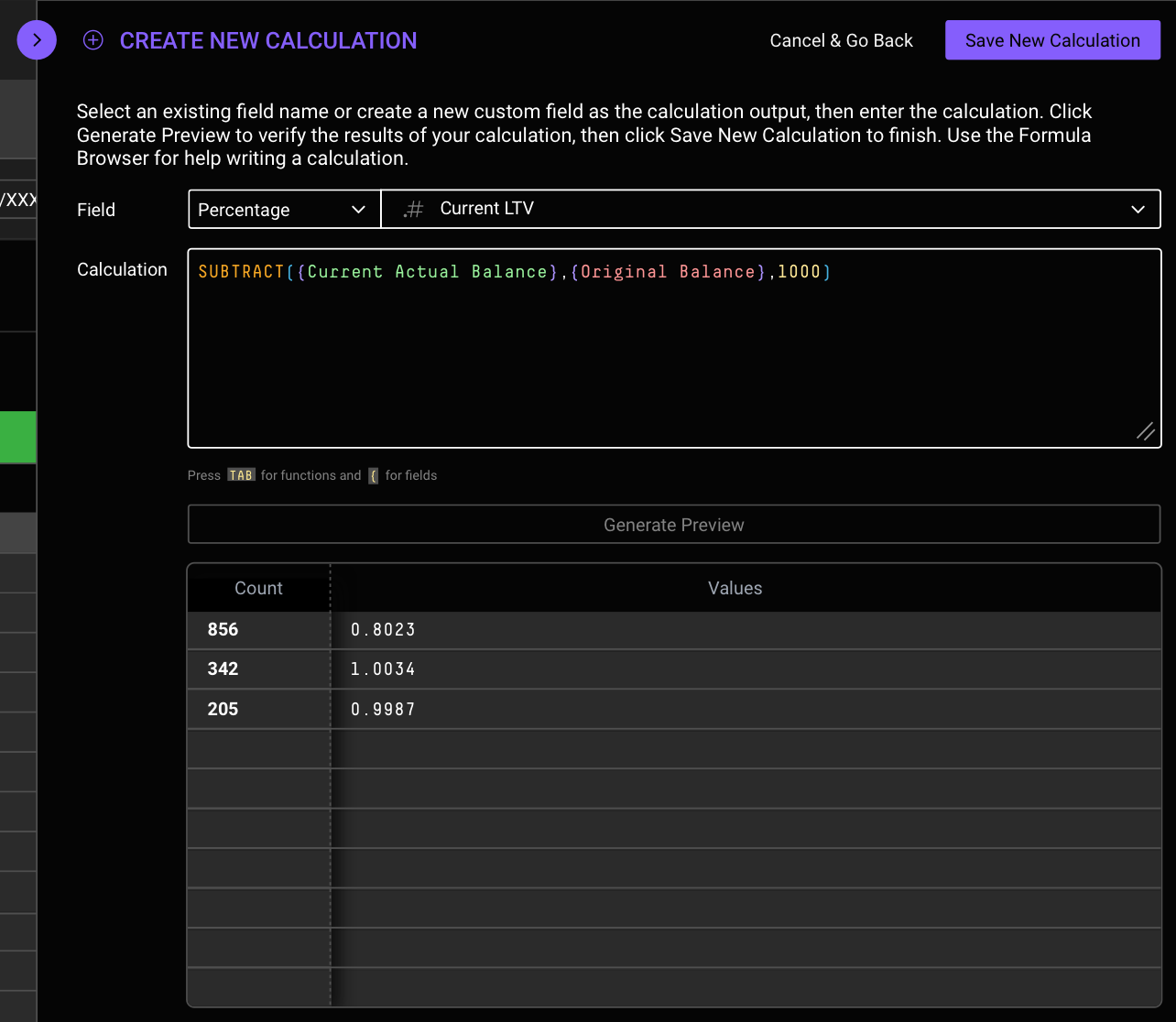
Task: Click Cancel & Go Back
Action: [841, 40]
